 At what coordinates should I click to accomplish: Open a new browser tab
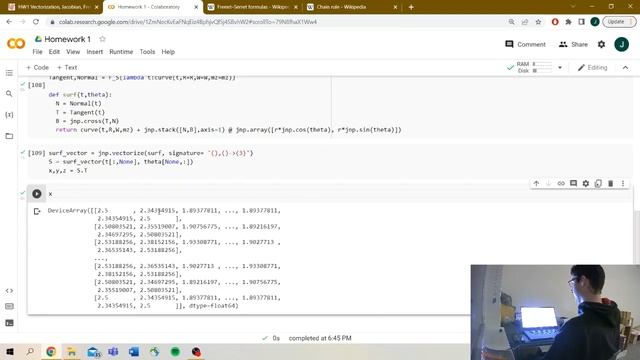pos(411,7)
